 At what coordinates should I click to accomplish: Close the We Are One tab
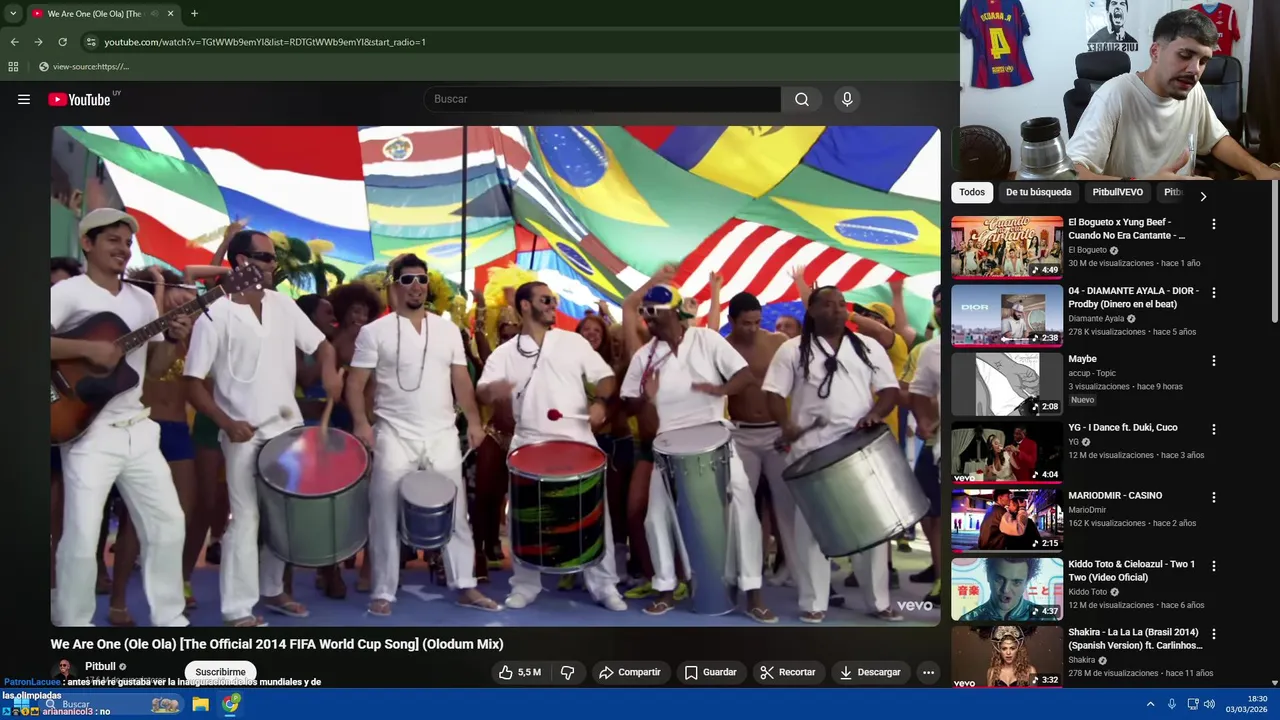170,14
